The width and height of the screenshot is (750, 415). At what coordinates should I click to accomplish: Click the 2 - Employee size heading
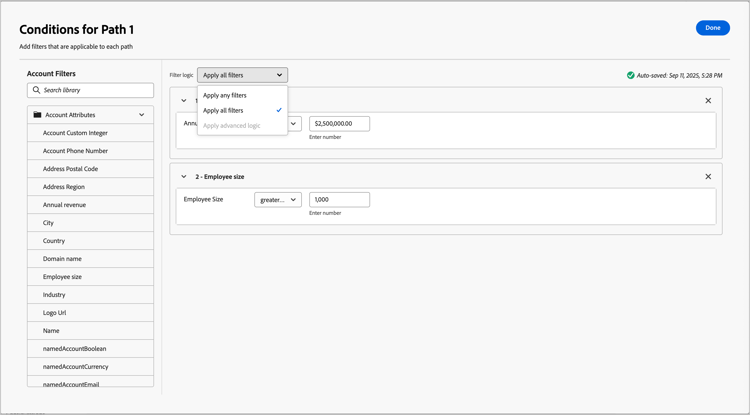[220, 177]
